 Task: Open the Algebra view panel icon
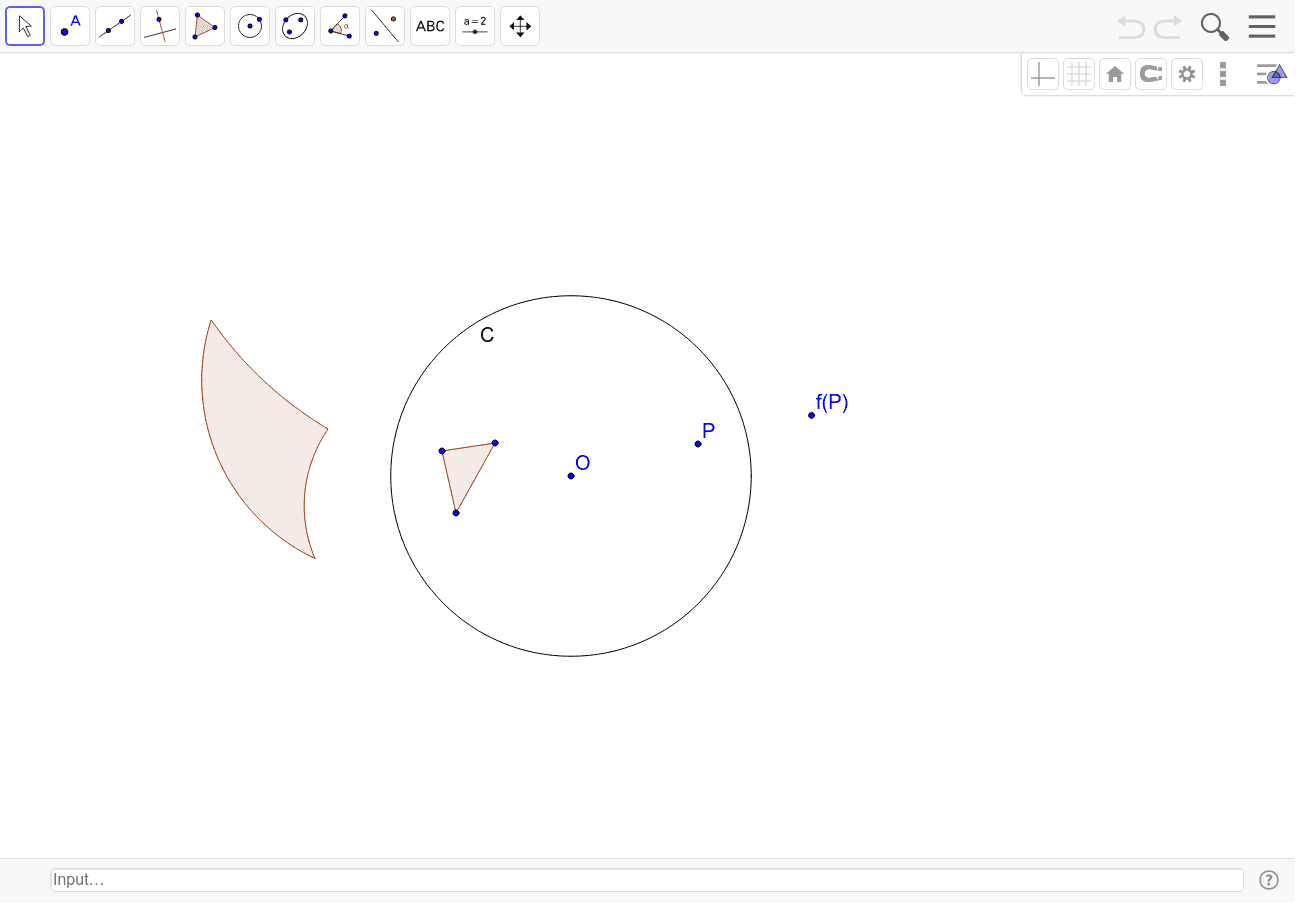point(1271,73)
